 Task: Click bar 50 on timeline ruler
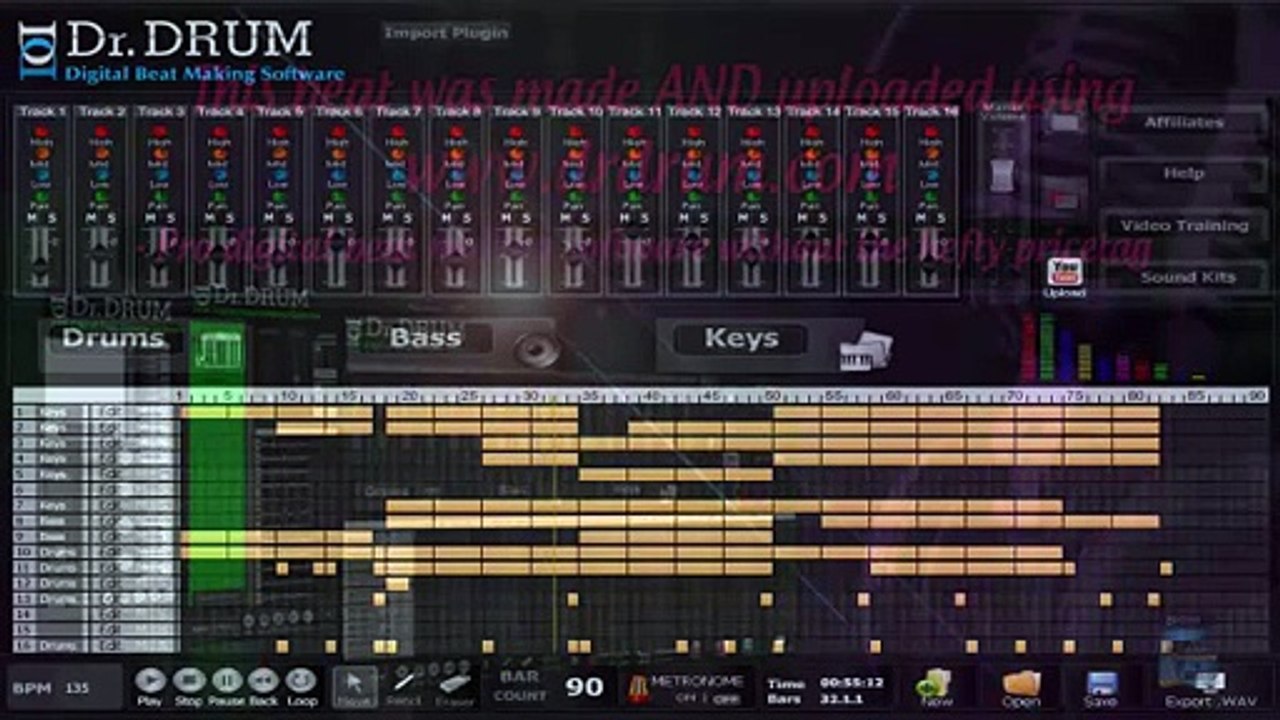771,396
